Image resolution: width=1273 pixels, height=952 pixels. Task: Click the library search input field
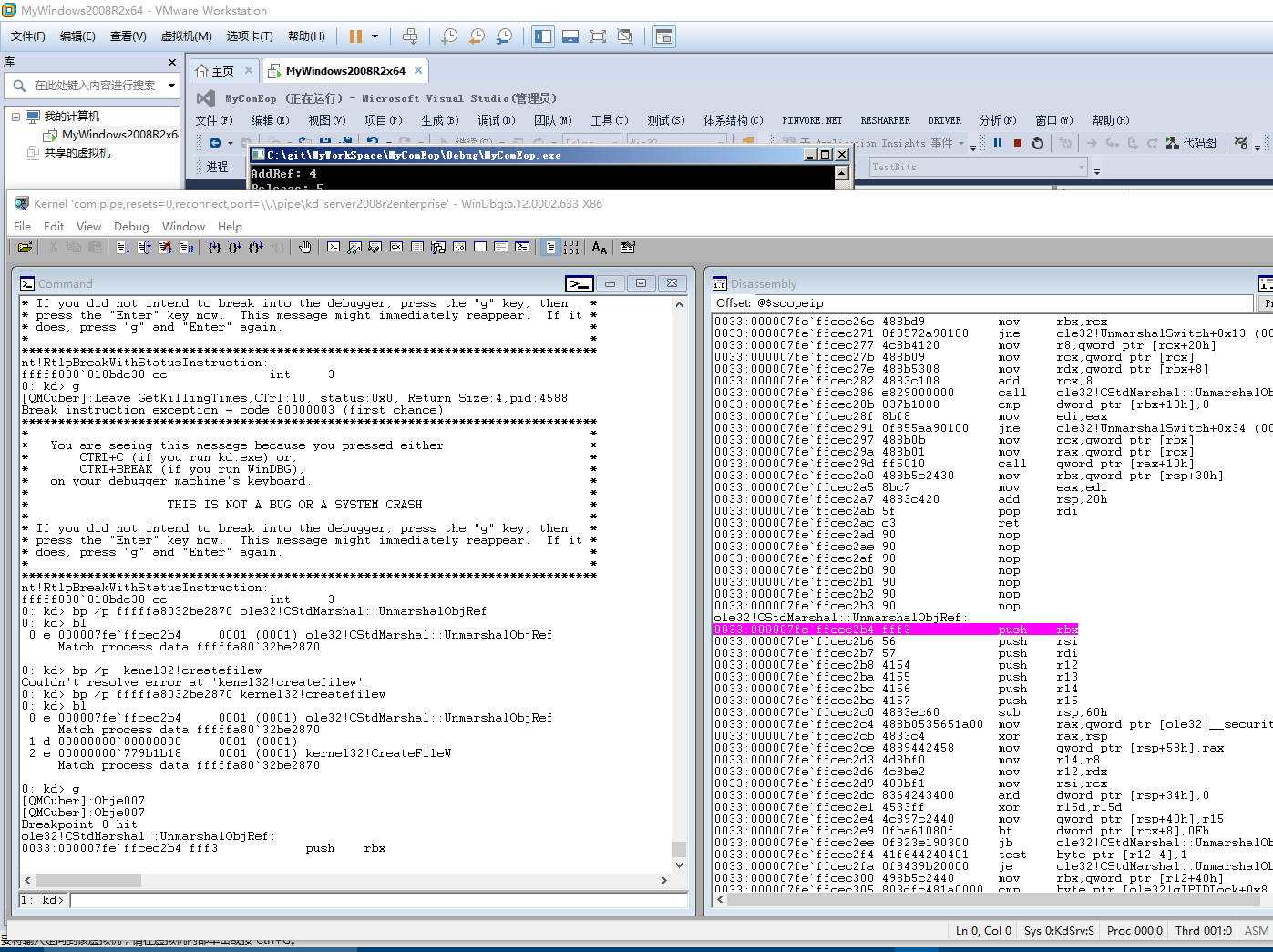(x=94, y=86)
